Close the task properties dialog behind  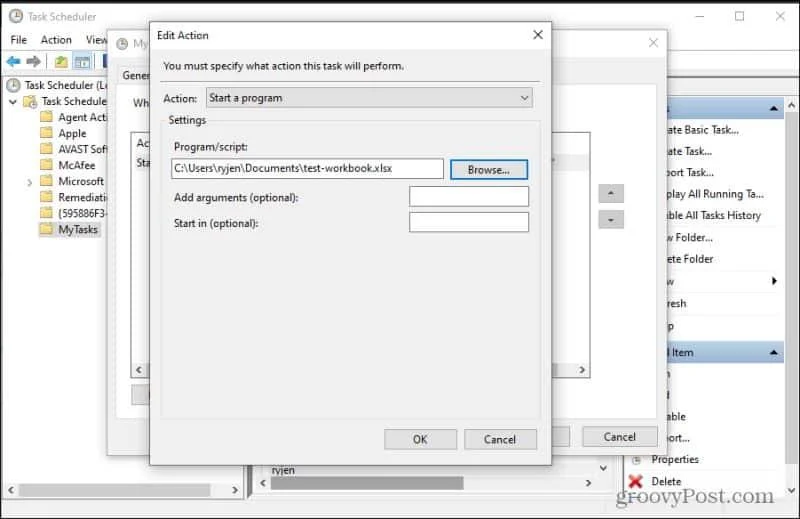point(653,43)
